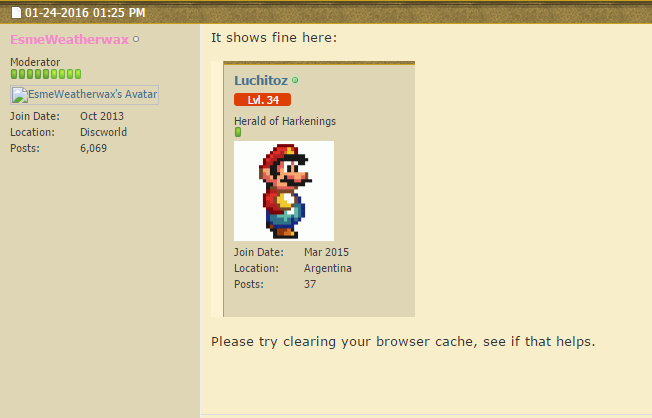This screenshot has width=652, height=418.
Task: Click the Discworld location value
Action: 104,132
